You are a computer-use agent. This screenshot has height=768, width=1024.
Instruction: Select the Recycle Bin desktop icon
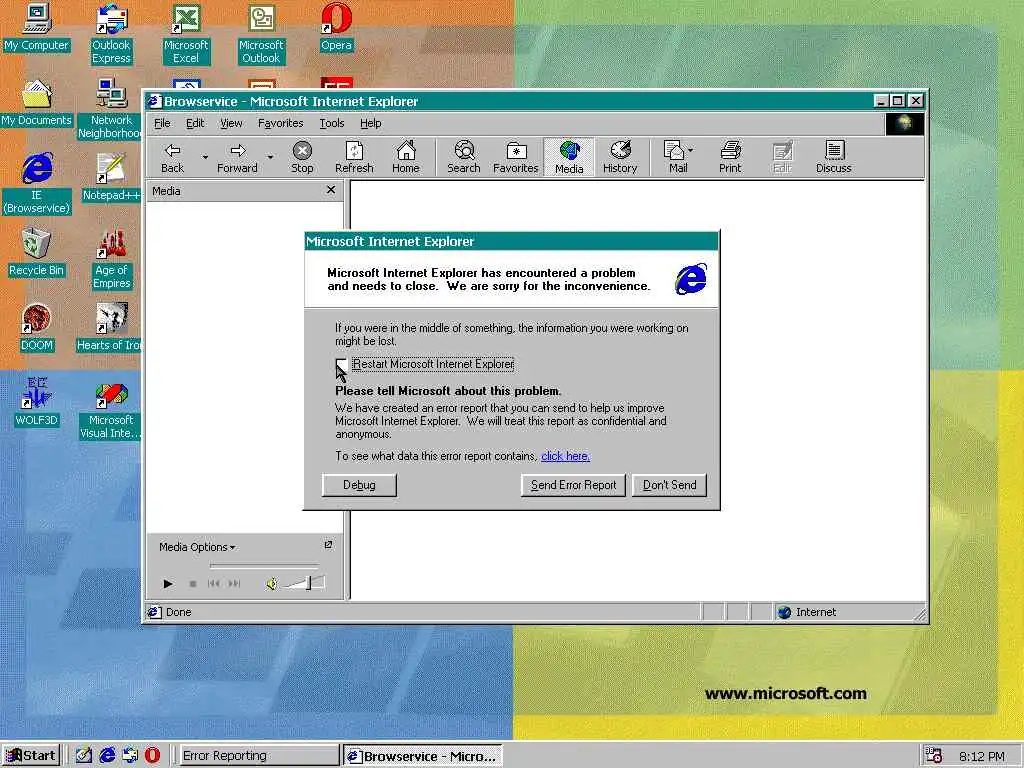(x=37, y=252)
